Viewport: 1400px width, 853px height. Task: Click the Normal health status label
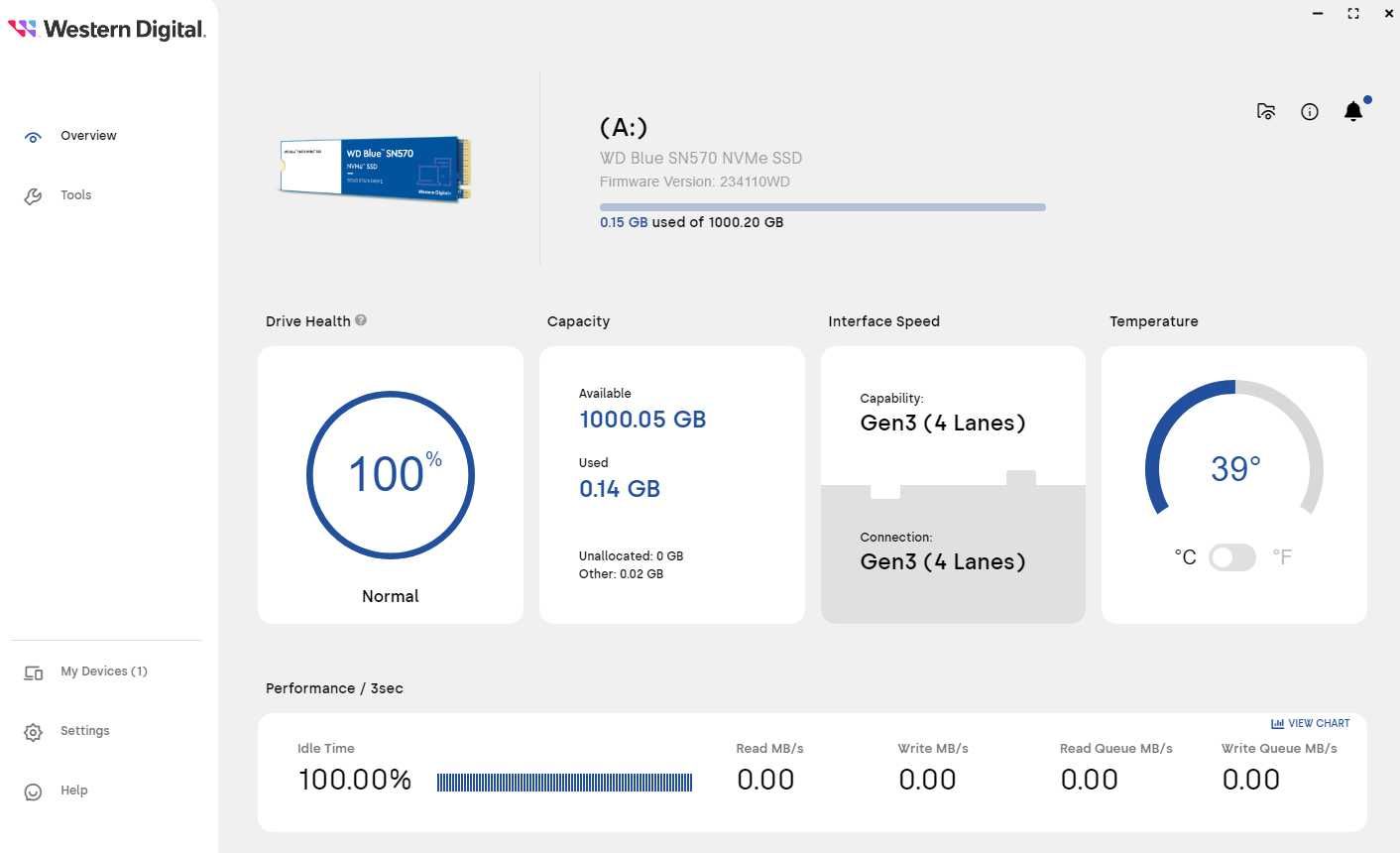[x=391, y=596]
